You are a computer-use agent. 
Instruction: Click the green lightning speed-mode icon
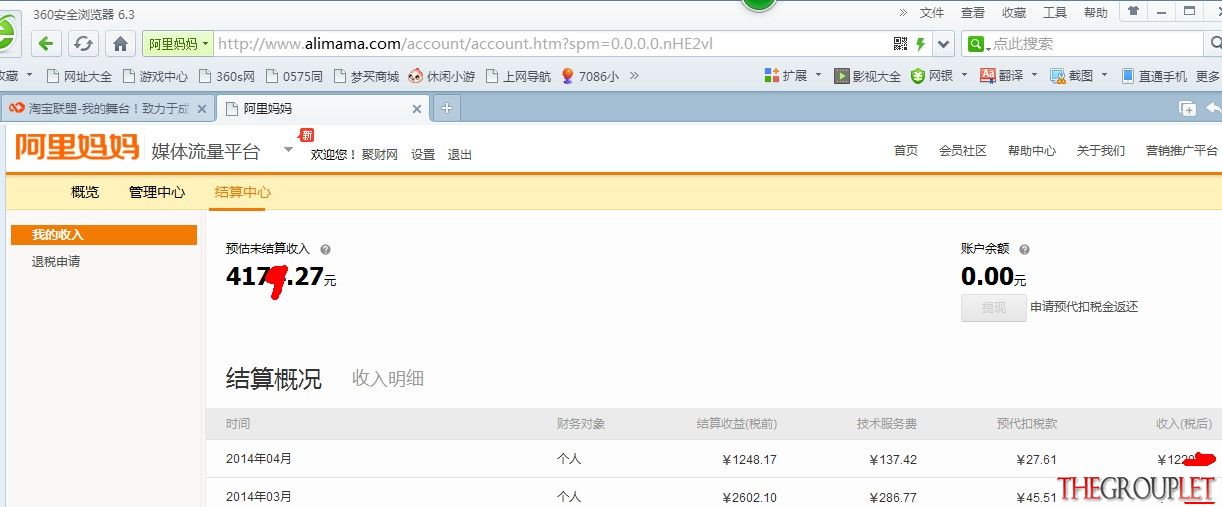point(921,44)
